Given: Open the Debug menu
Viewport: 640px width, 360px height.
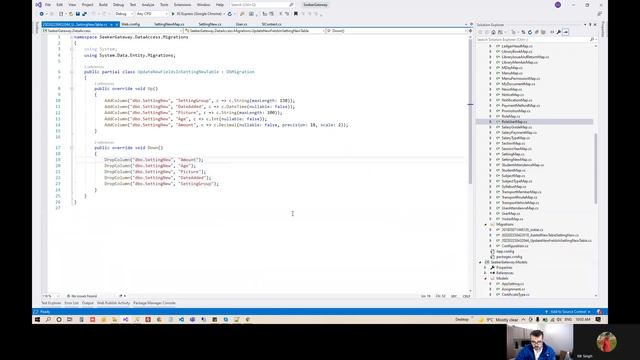Looking at the screenshot, I should [118, 5].
